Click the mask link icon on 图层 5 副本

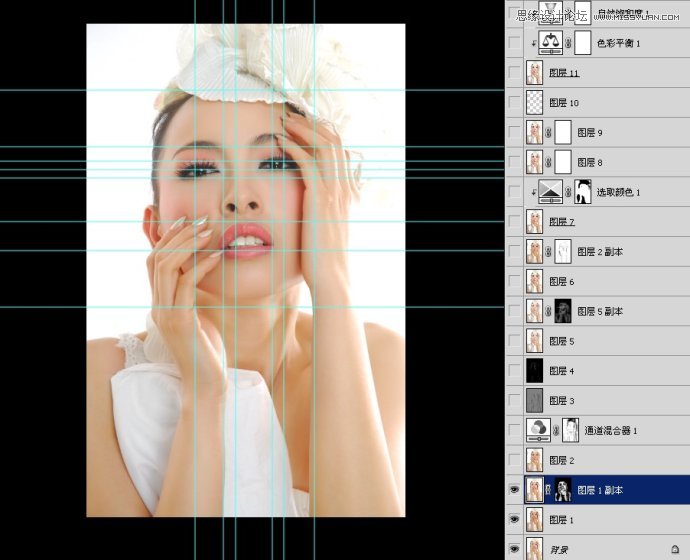click(548, 311)
